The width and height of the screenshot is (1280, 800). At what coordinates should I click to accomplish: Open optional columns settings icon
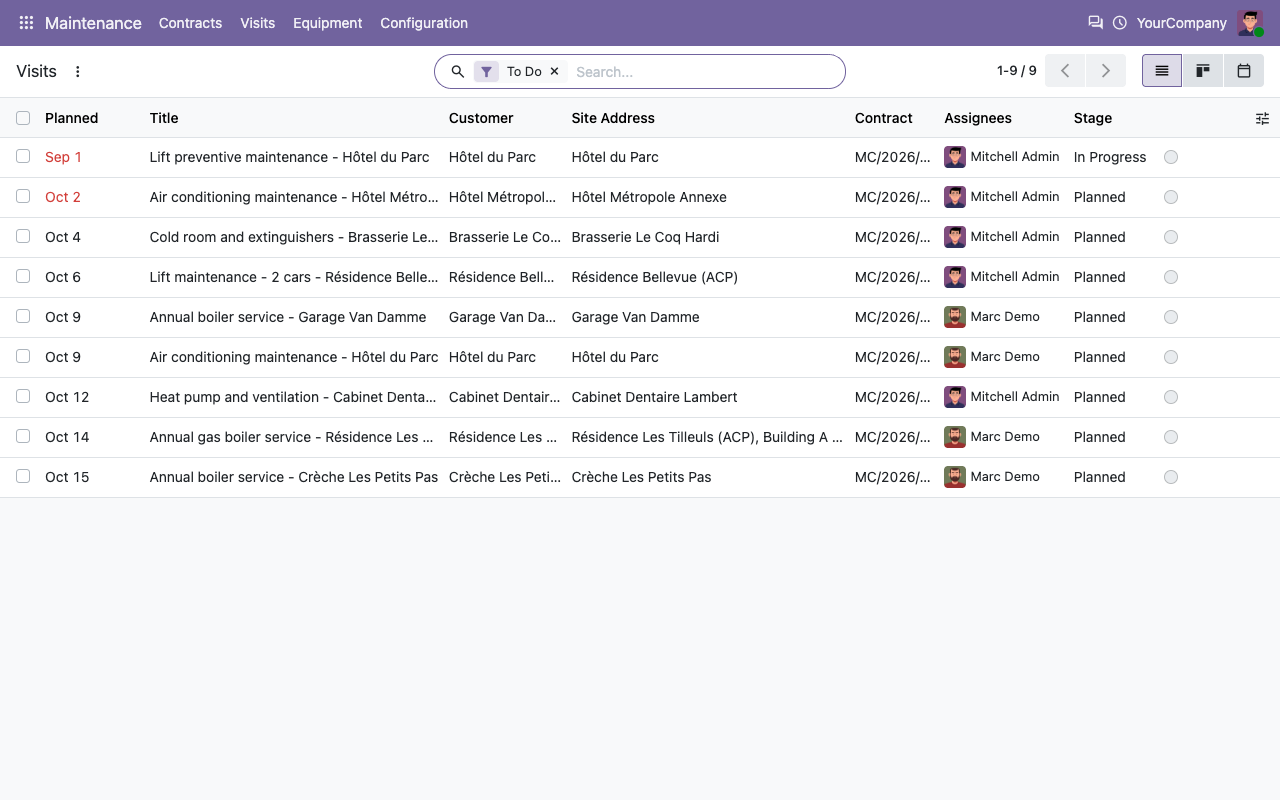tap(1262, 118)
